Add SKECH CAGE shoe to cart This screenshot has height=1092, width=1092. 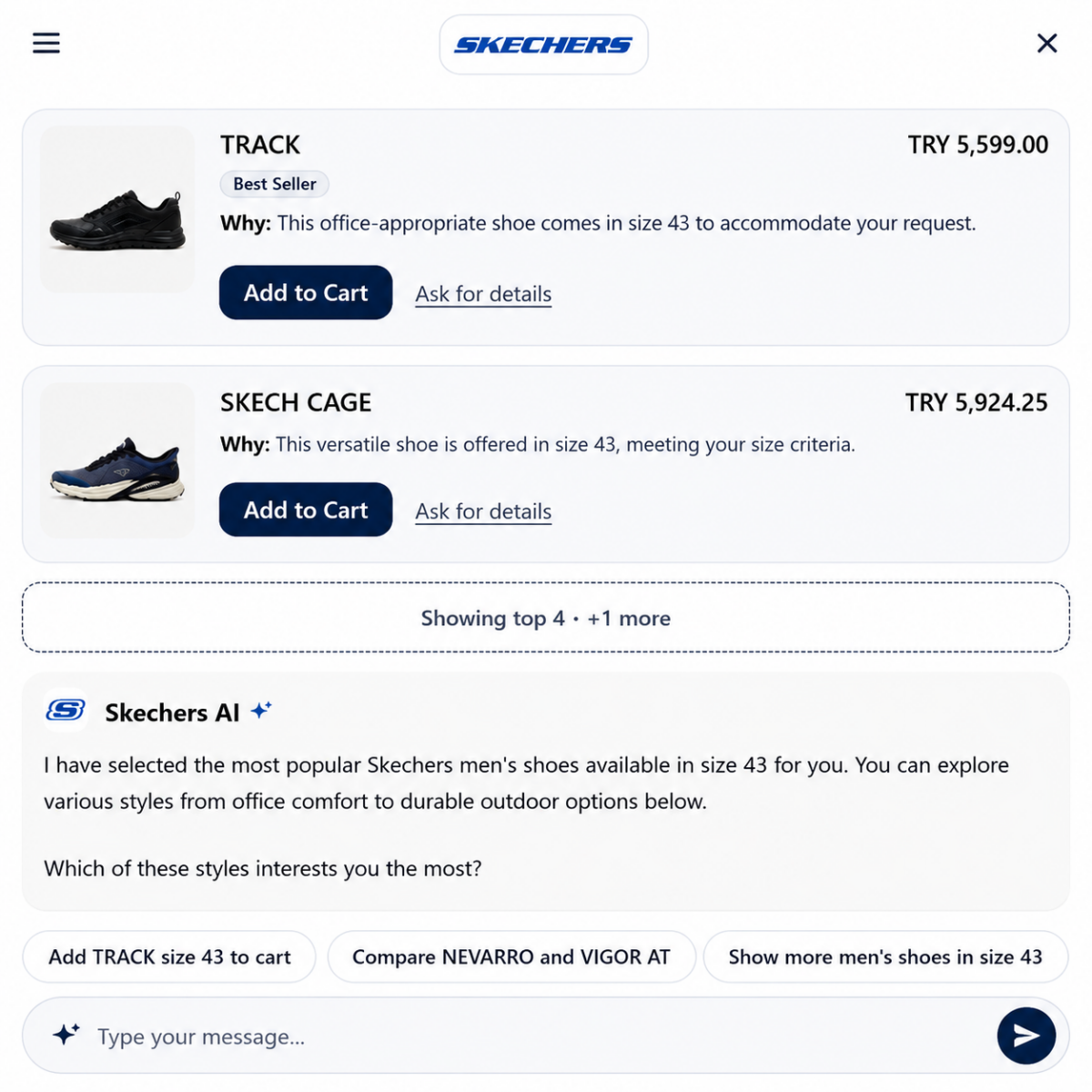(x=306, y=510)
